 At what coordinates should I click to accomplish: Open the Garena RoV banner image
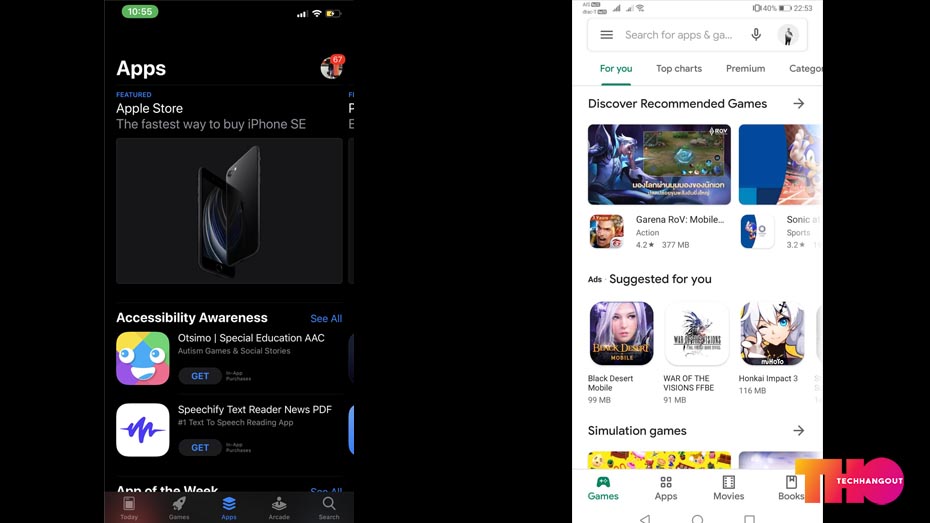click(x=659, y=164)
